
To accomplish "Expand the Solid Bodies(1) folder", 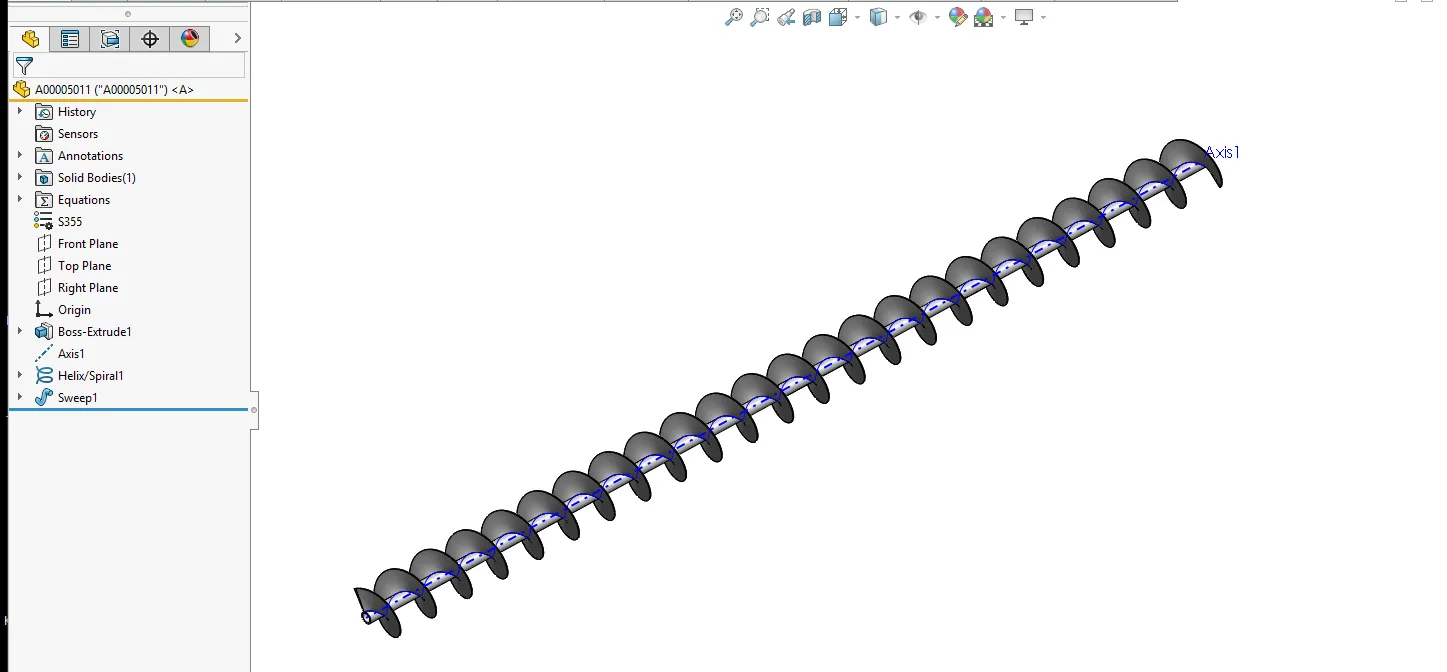I will pos(20,177).
